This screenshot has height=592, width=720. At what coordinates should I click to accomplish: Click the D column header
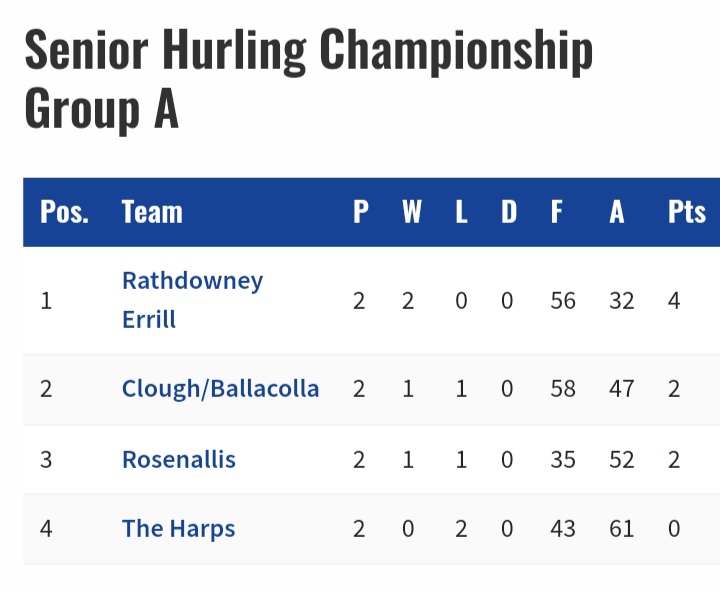[509, 212]
